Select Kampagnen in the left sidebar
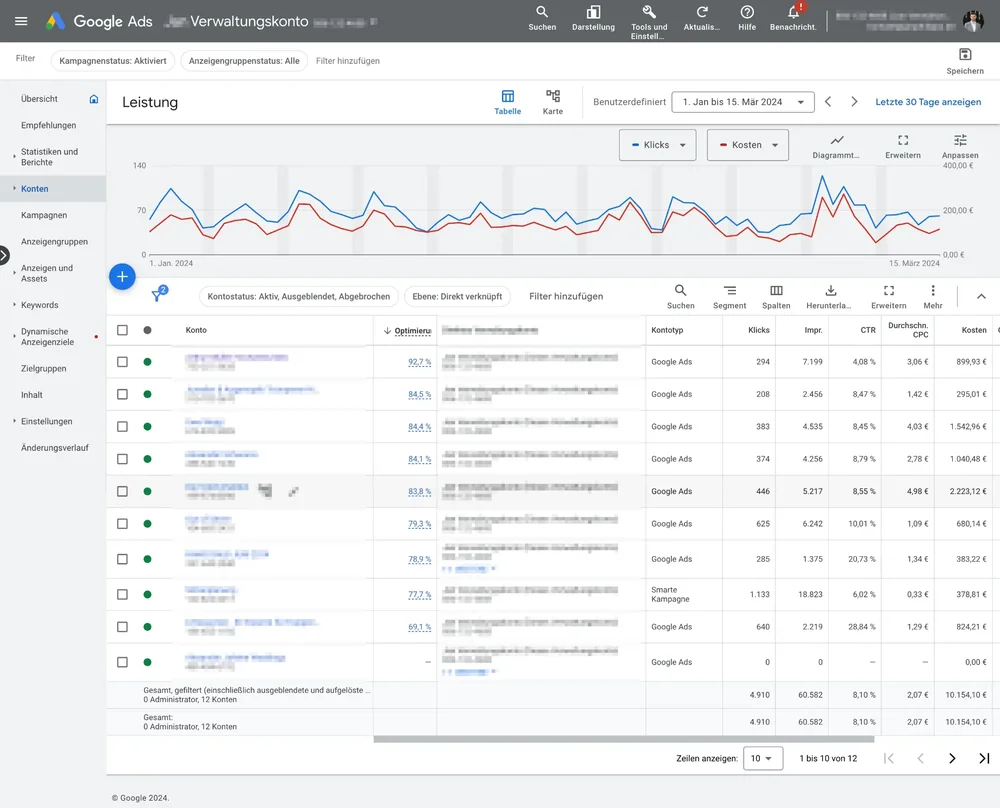This screenshot has height=808, width=1000. (44, 215)
